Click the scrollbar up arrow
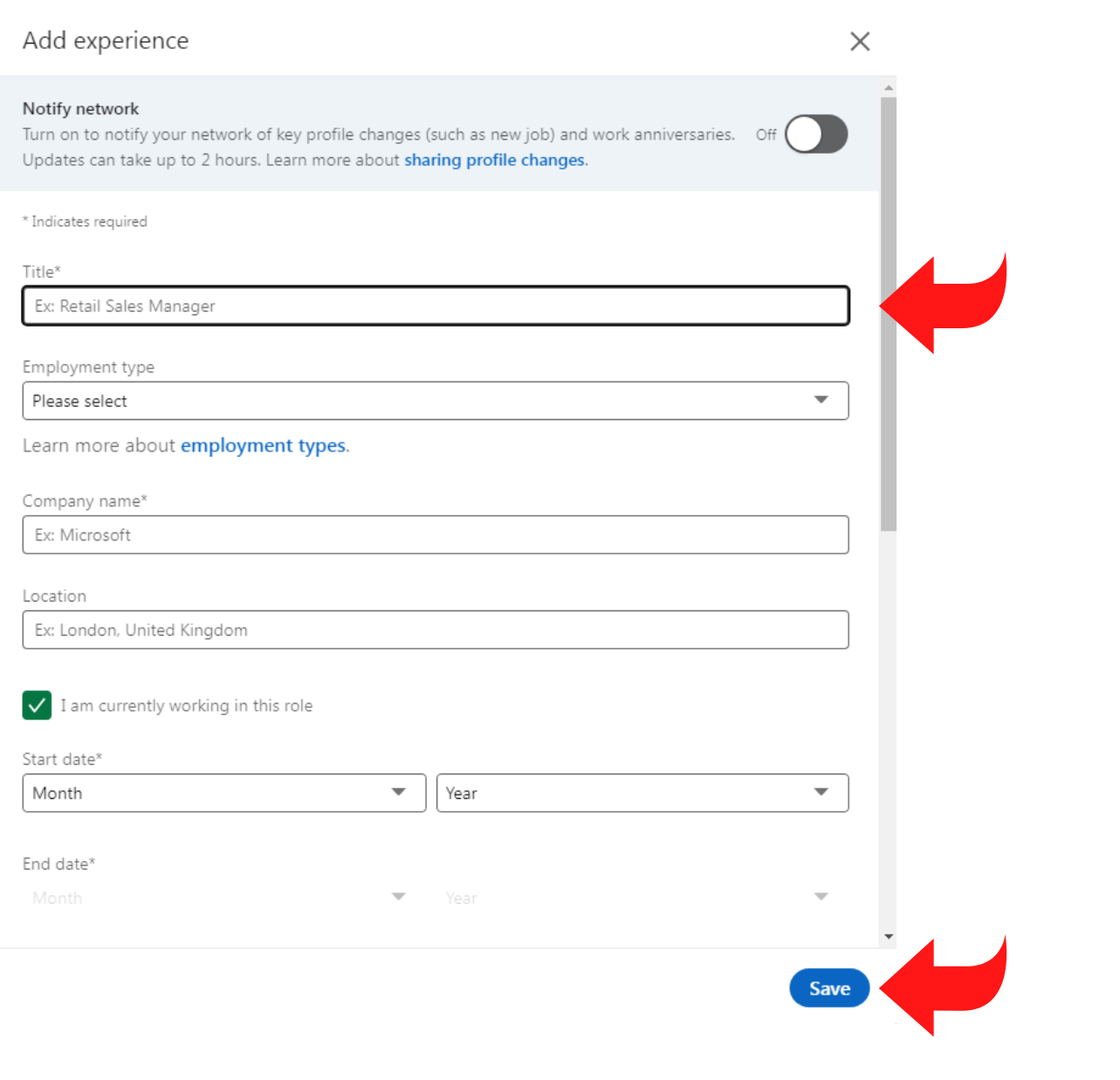The height and width of the screenshot is (1080, 1120). [x=888, y=85]
